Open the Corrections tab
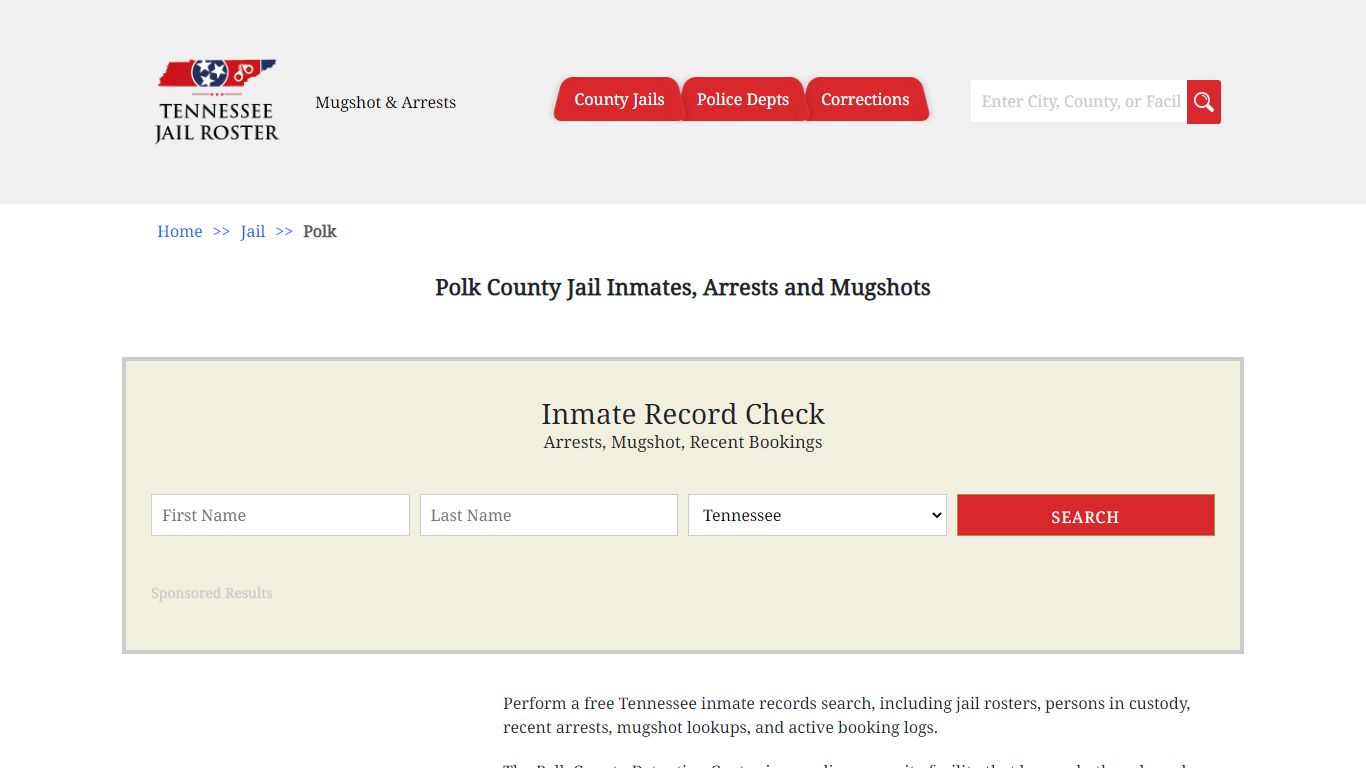The height and width of the screenshot is (768, 1366). pyautogui.click(x=866, y=99)
